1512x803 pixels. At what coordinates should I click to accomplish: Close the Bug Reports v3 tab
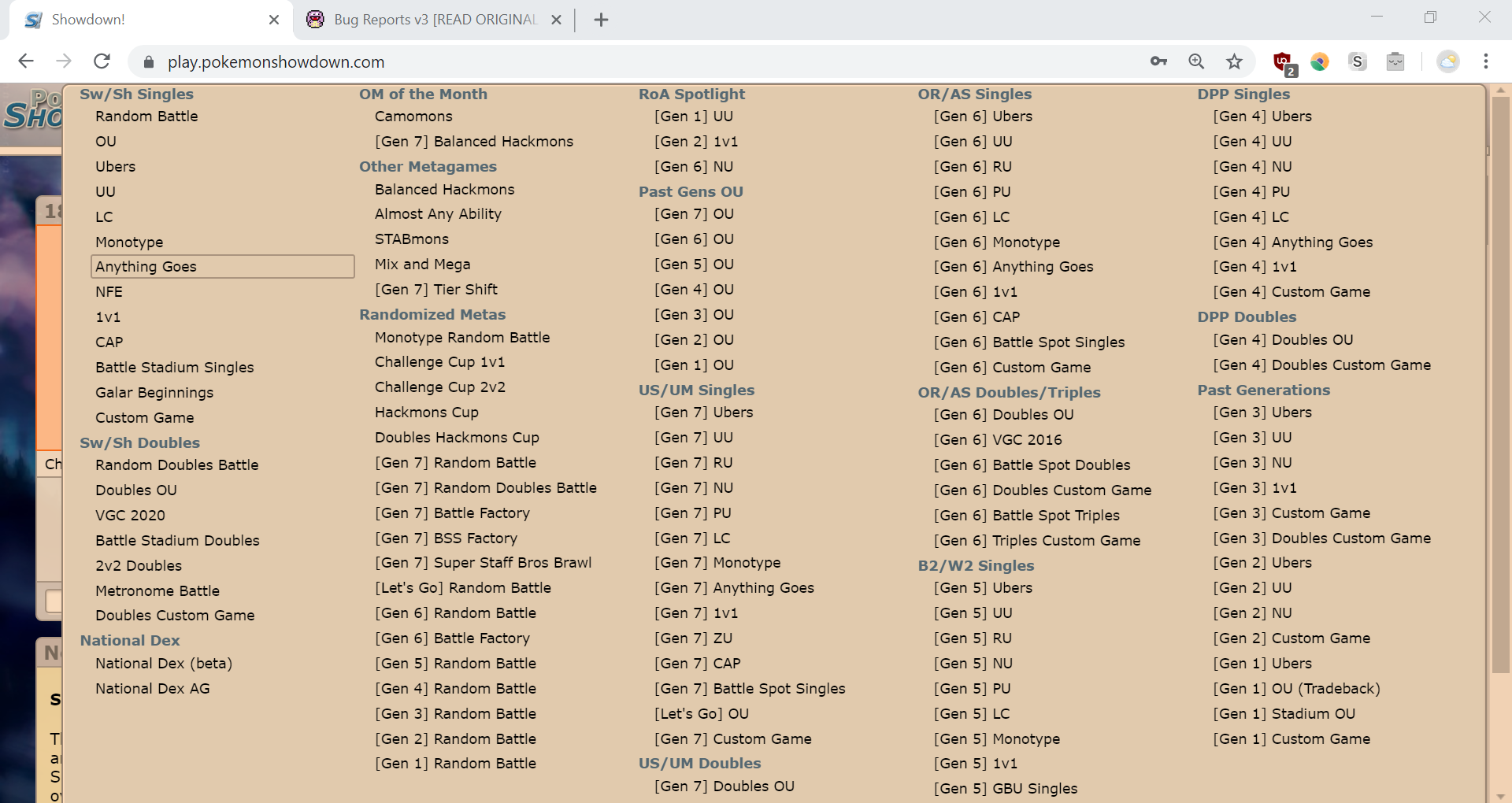pyautogui.click(x=556, y=20)
